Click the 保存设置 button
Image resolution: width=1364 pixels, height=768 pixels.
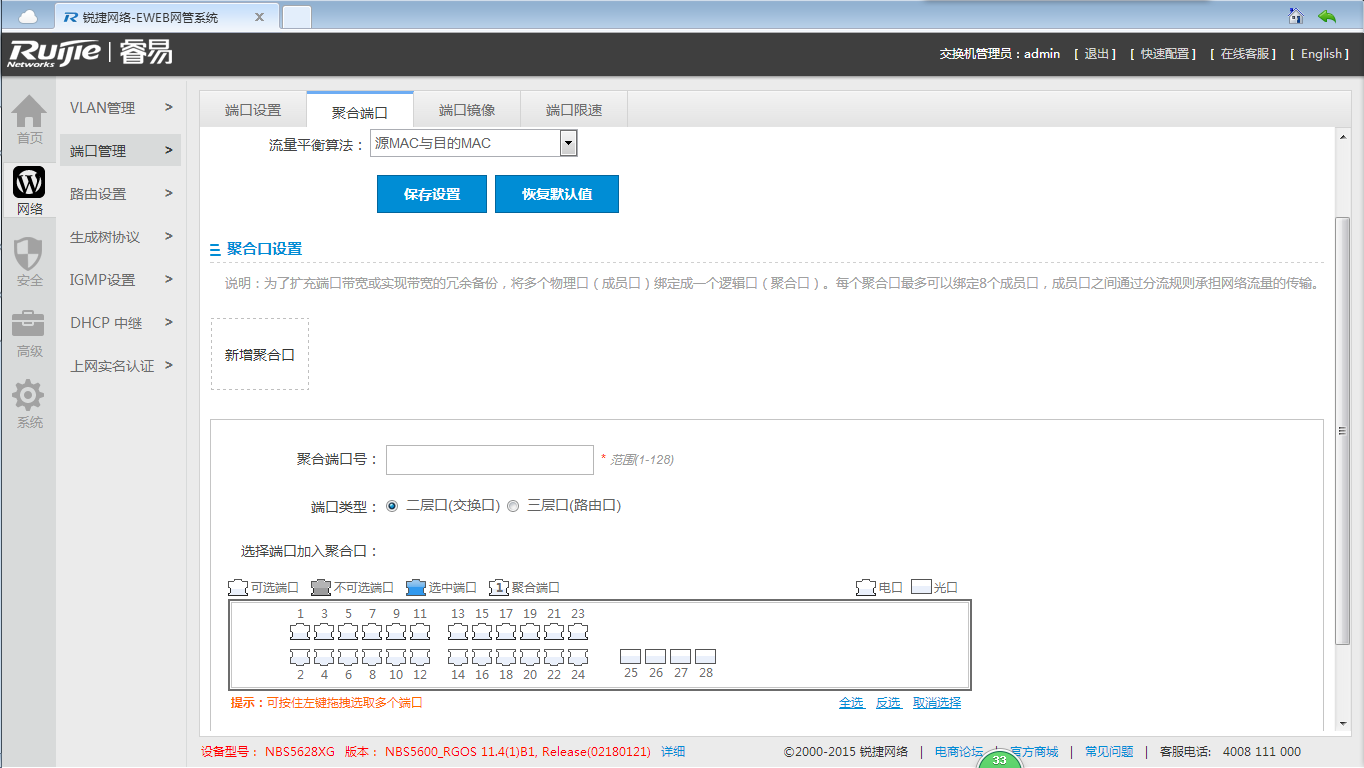pyautogui.click(x=432, y=194)
